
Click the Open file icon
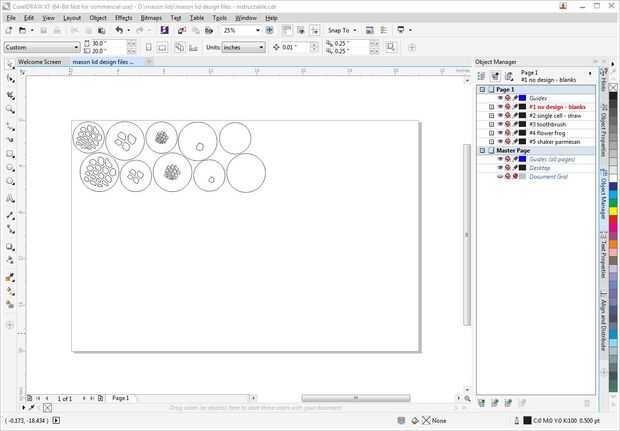point(23,30)
